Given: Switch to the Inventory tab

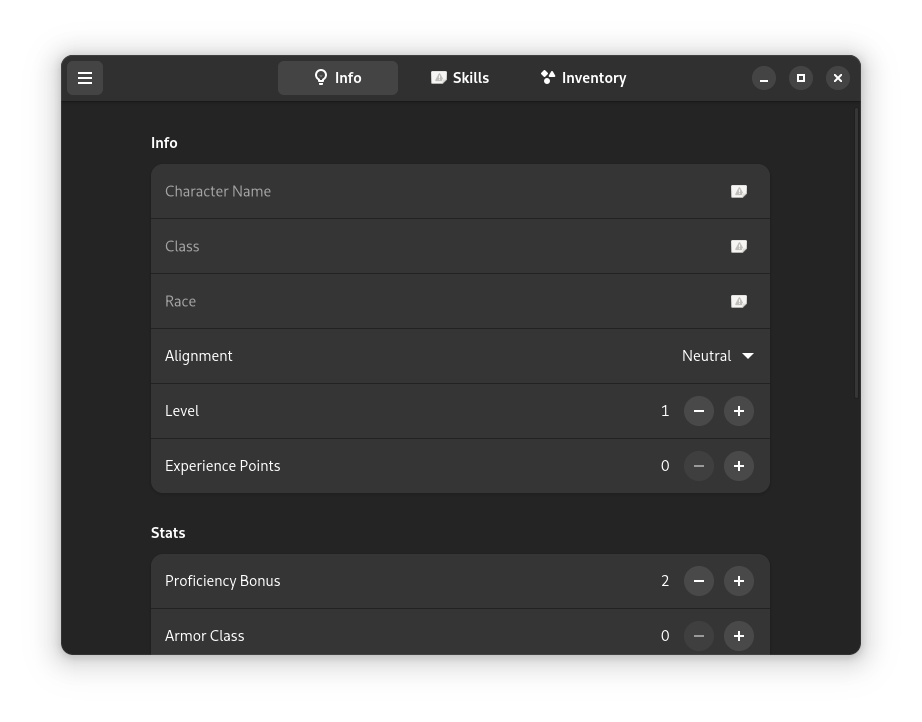Looking at the screenshot, I should (x=583, y=78).
